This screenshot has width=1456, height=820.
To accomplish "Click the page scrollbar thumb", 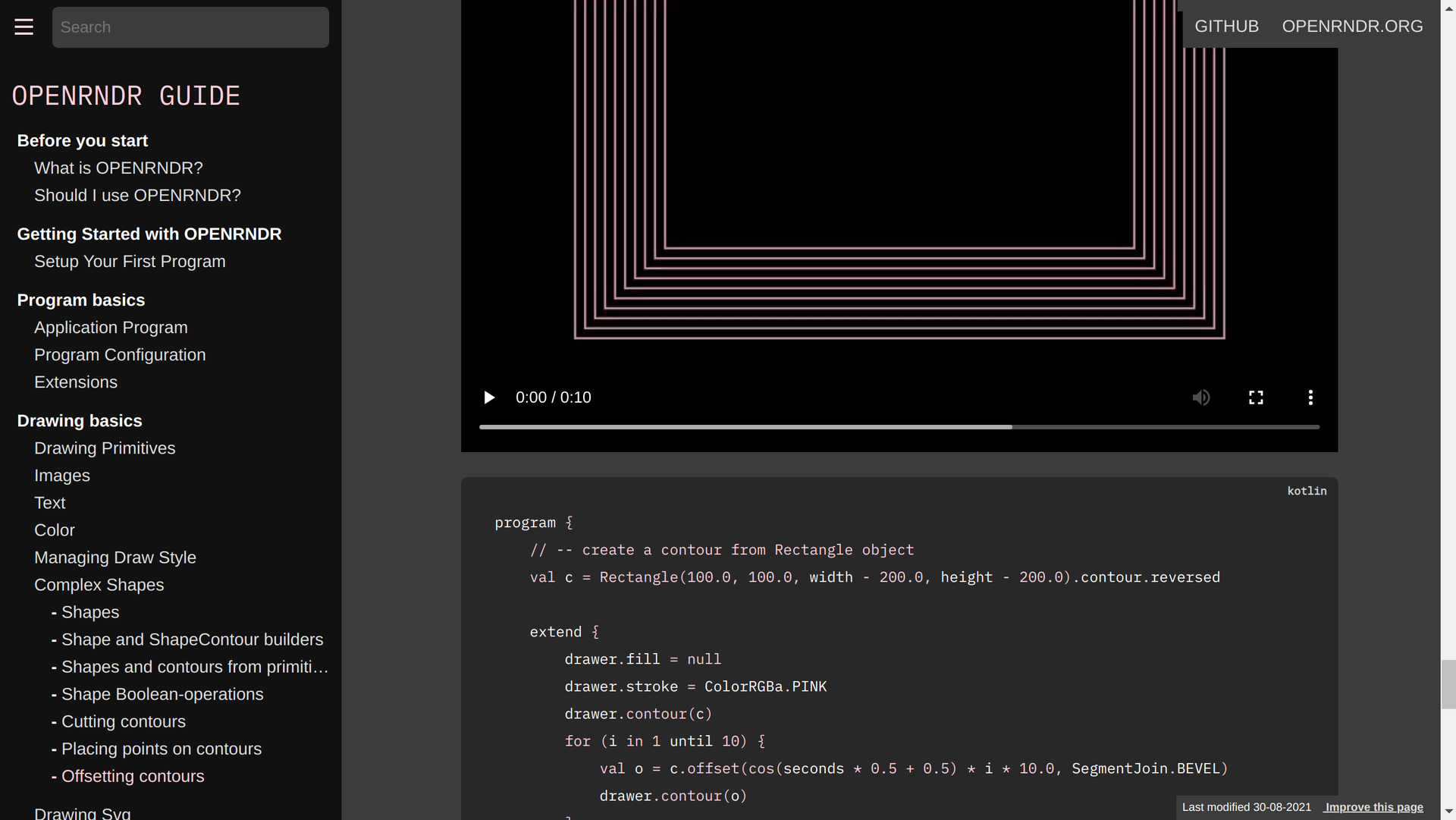I will point(1448,684).
